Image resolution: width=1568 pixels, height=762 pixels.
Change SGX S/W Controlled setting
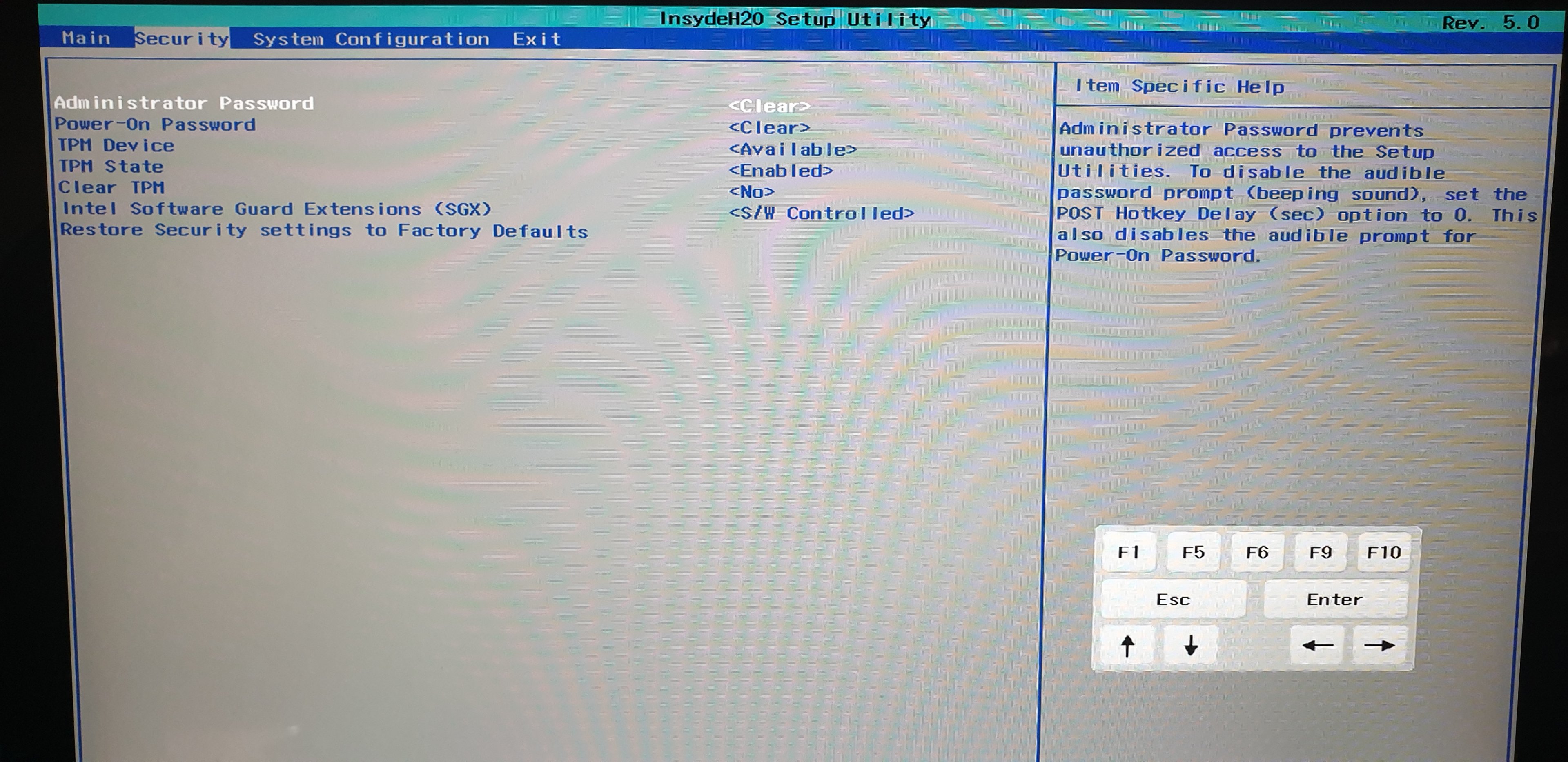click(x=821, y=213)
